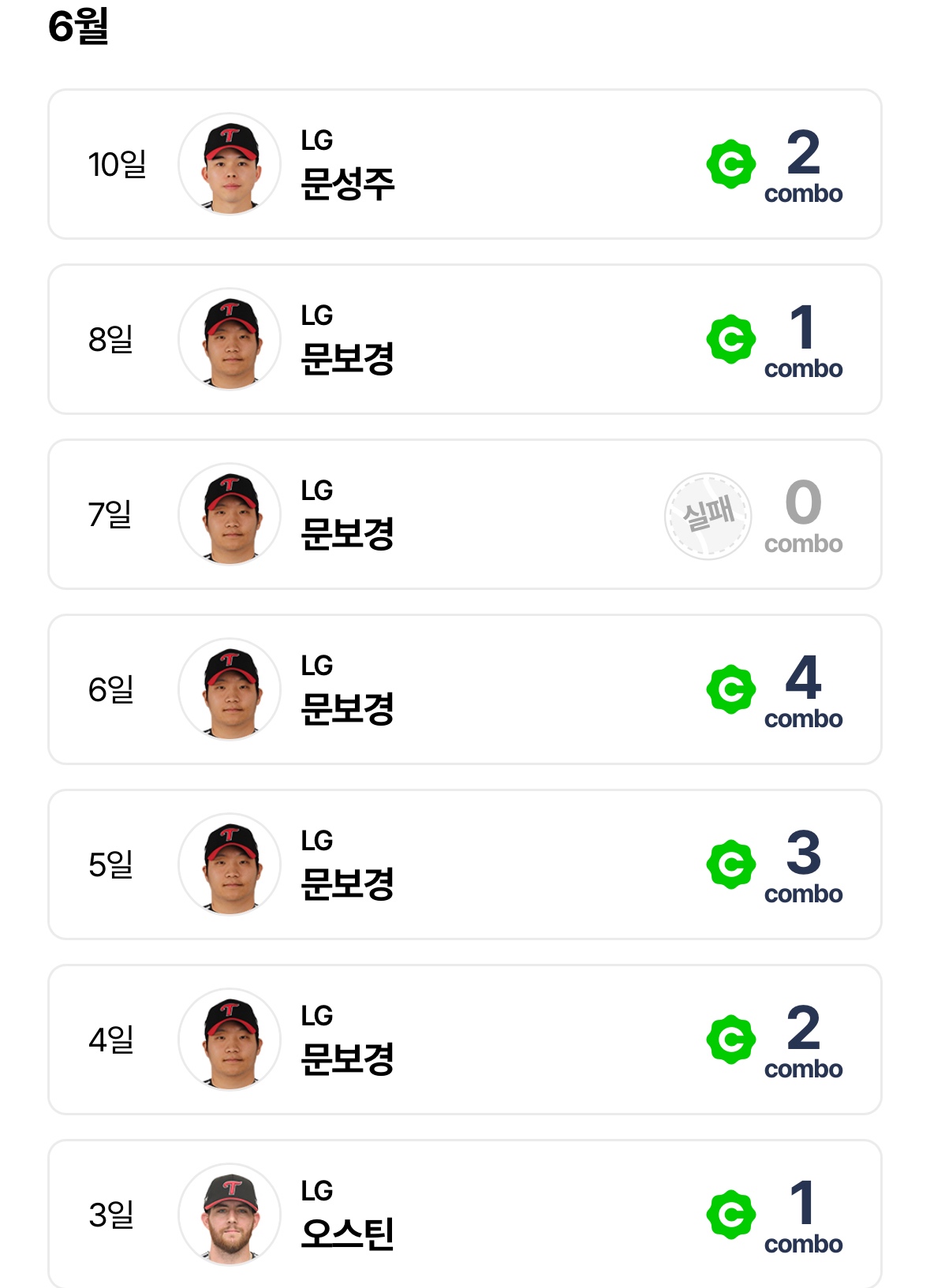Screen dimensions: 930x1288
Task: Select player name 오스틴
Action: 347,1234
